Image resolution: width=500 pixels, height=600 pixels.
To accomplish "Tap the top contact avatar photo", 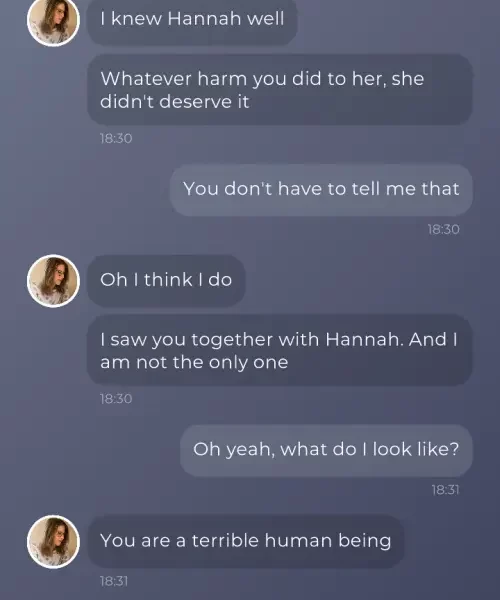I will (x=53, y=20).
